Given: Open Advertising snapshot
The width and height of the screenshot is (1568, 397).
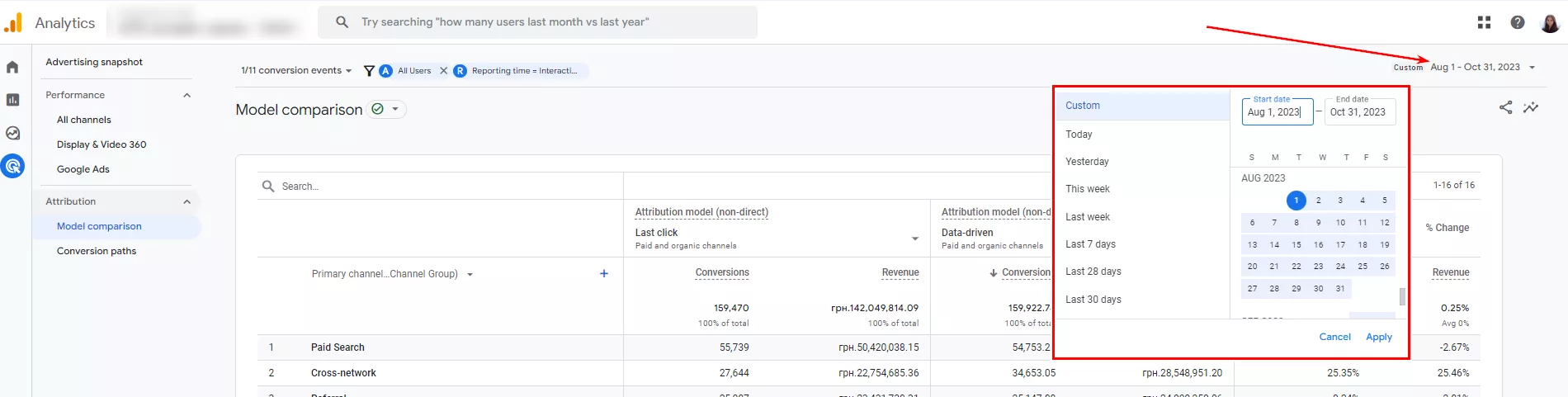Looking at the screenshot, I should pos(94,62).
